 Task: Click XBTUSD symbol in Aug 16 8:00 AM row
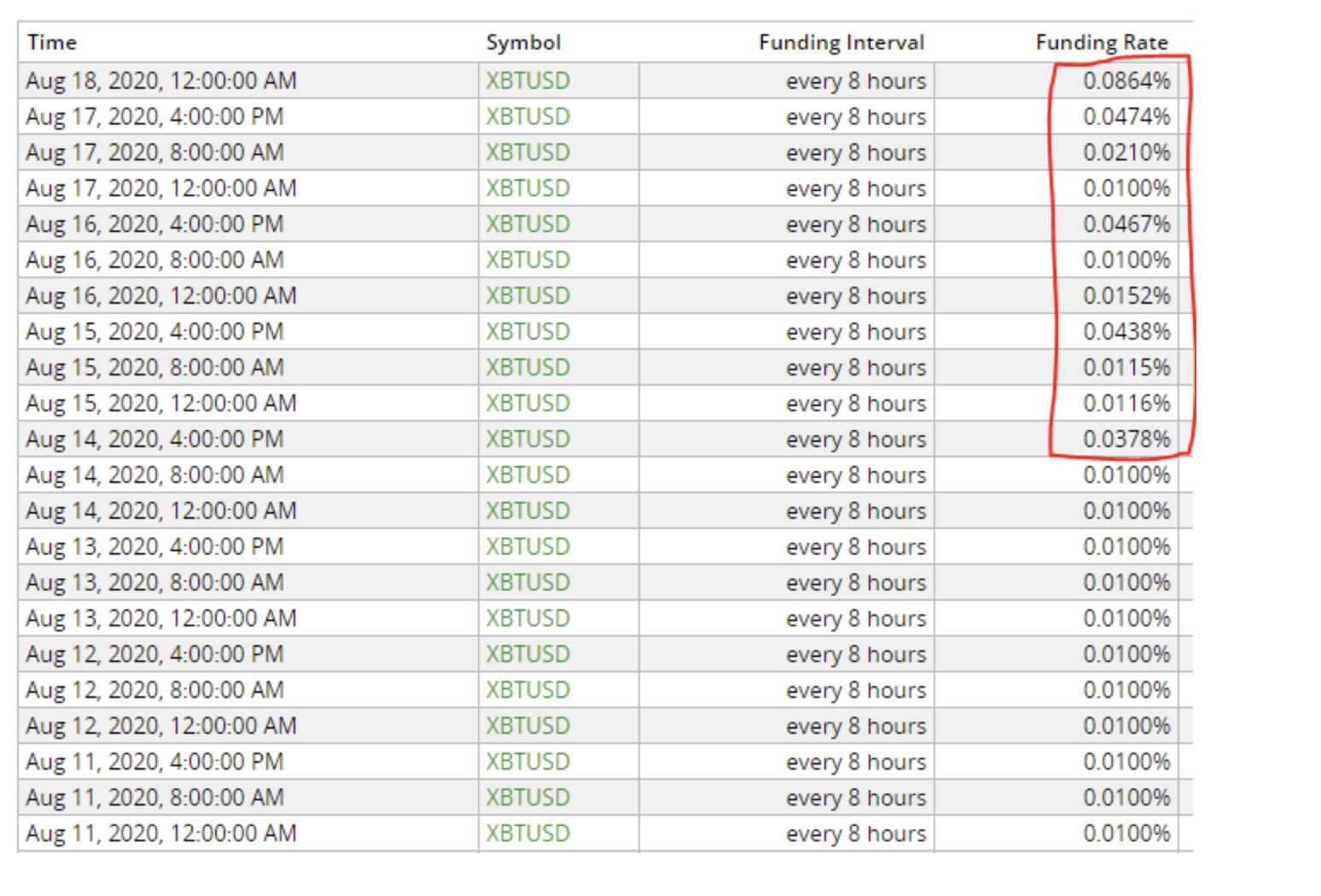(x=527, y=260)
